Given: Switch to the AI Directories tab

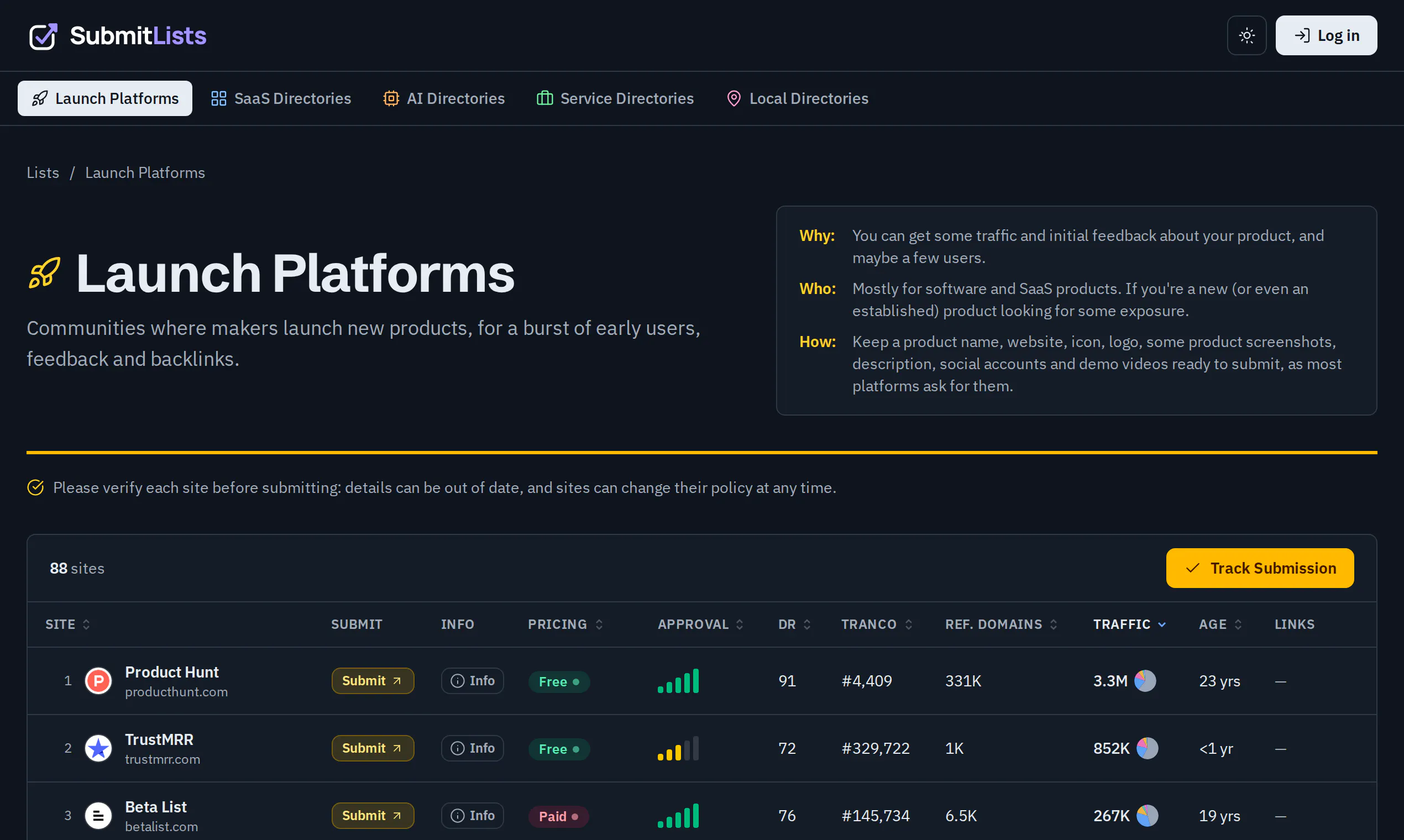Looking at the screenshot, I should tap(444, 98).
